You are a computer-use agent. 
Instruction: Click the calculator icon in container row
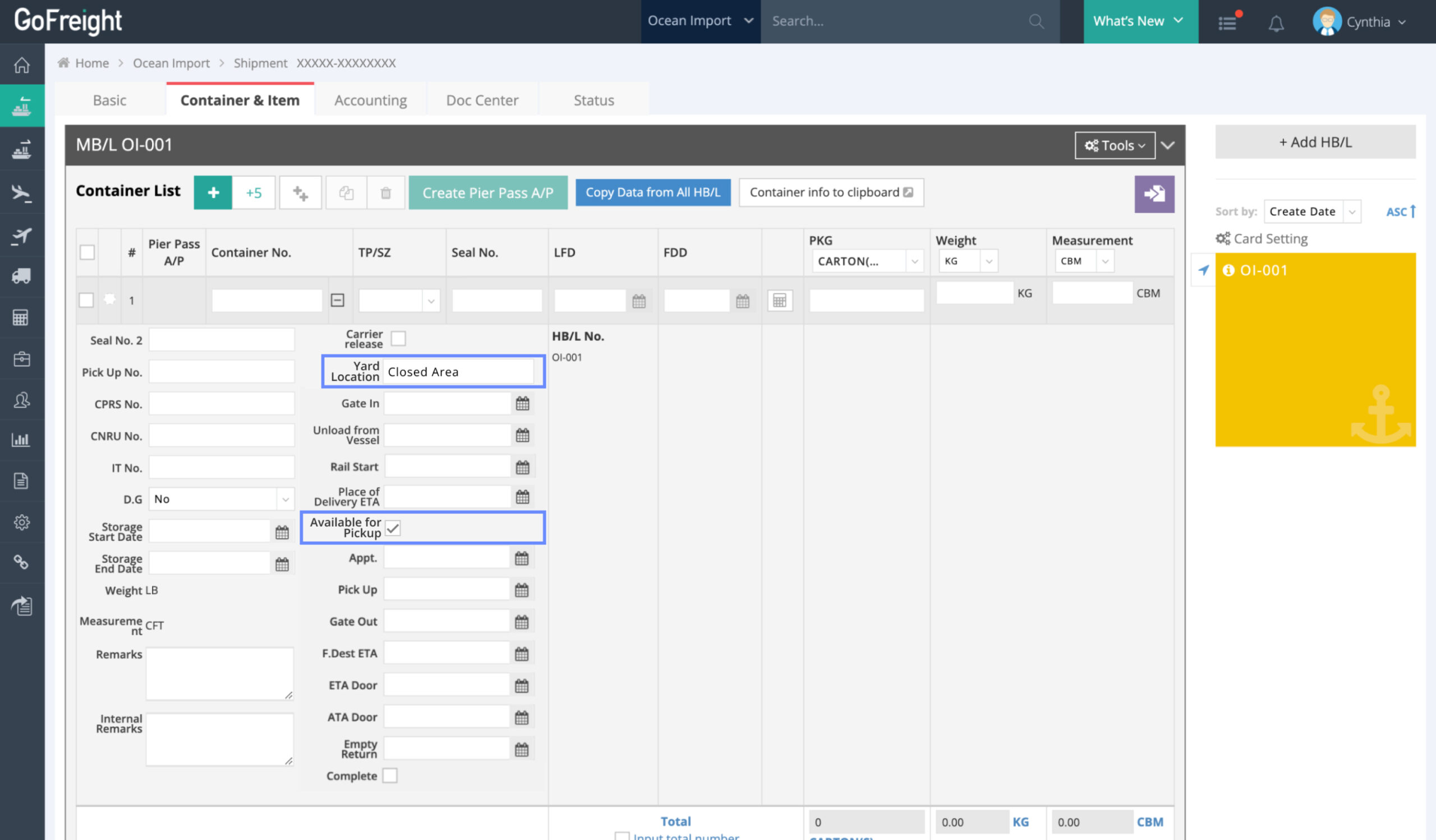[780, 301]
